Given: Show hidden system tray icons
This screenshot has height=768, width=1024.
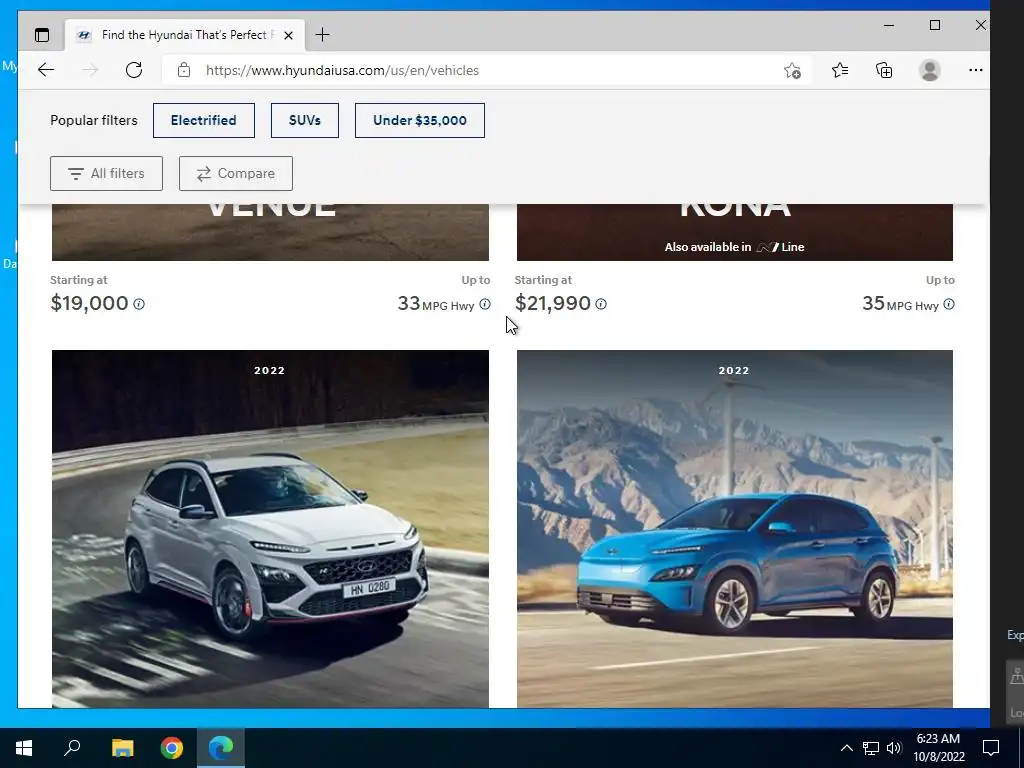Looking at the screenshot, I should [846, 748].
